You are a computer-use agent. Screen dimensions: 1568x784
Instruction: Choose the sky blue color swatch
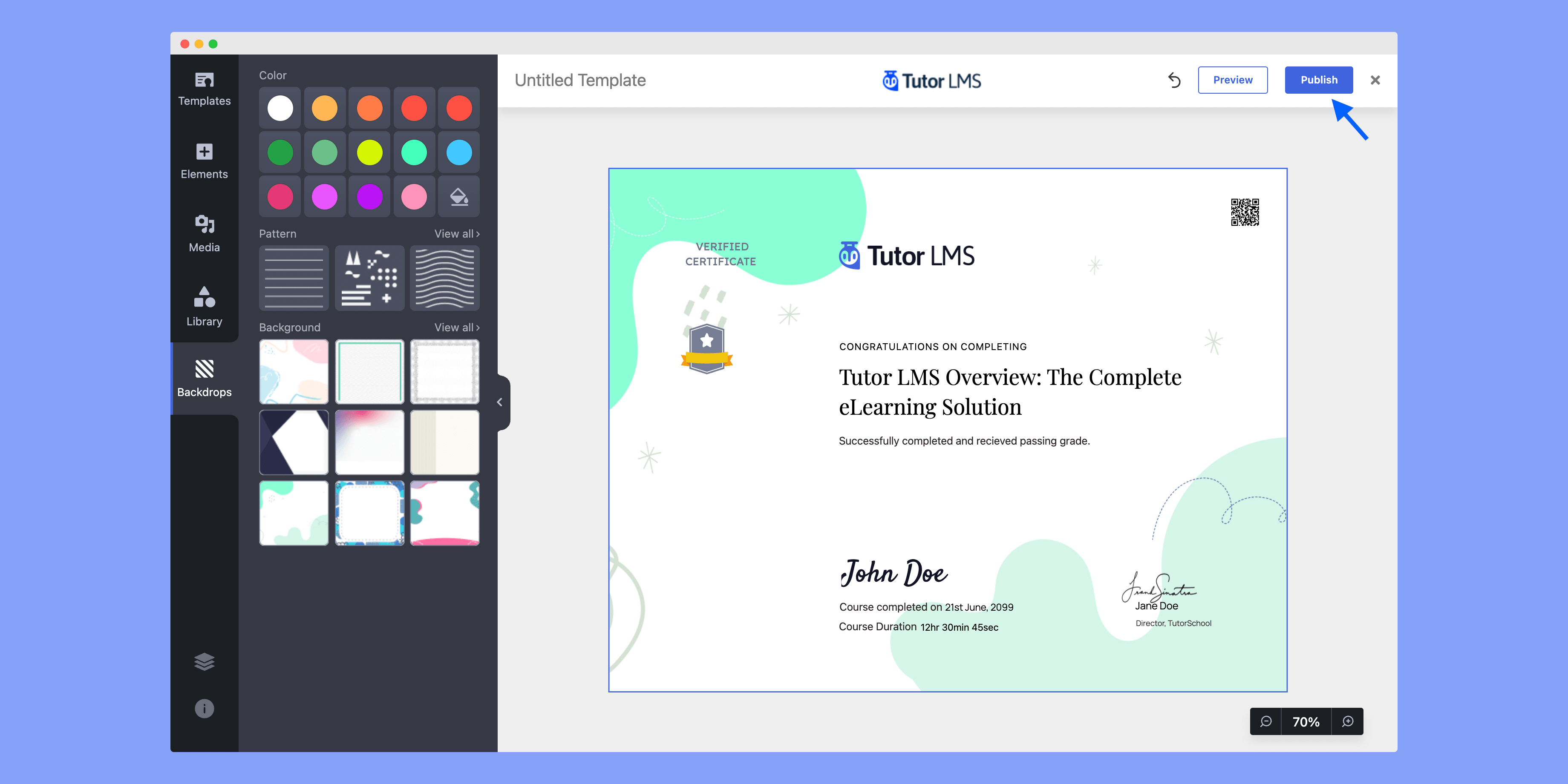point(459,152)
